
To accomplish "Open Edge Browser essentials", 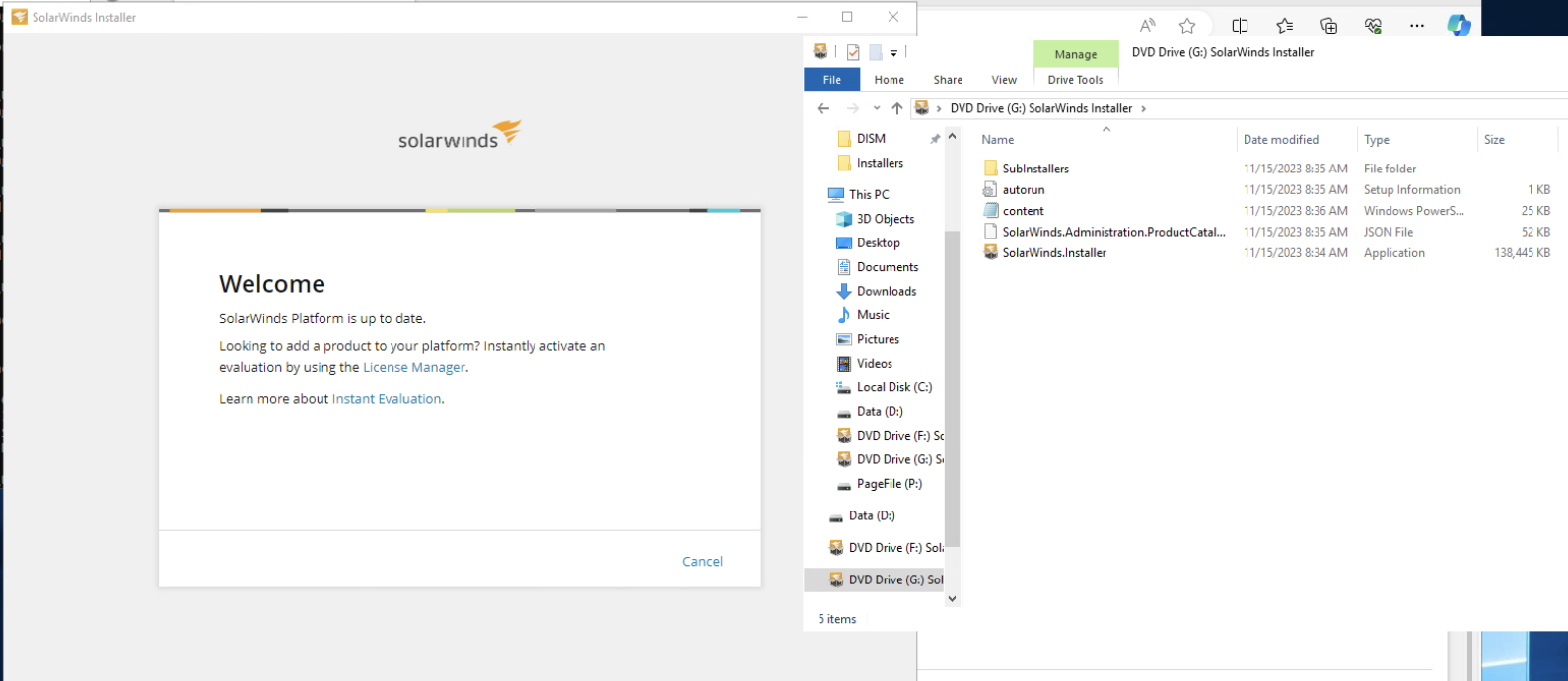I will (1373, 26).
